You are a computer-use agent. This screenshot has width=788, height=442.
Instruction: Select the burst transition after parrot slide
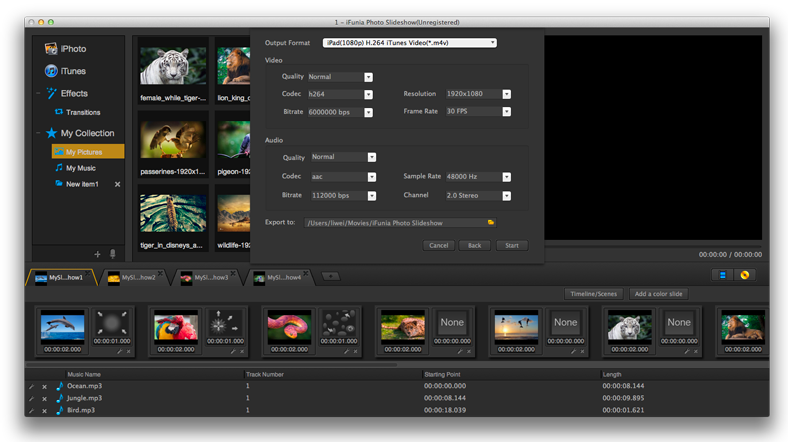tap(225, 323)
